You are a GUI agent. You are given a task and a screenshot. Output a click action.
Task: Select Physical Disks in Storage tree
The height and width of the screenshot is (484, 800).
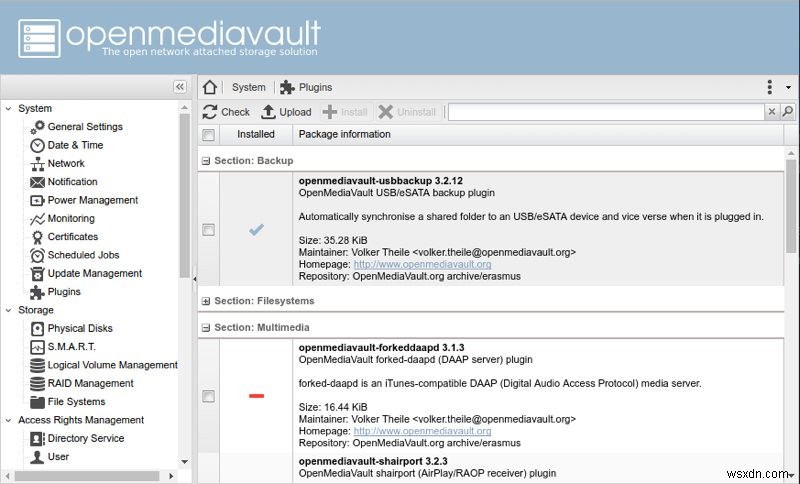click(80, 328)
